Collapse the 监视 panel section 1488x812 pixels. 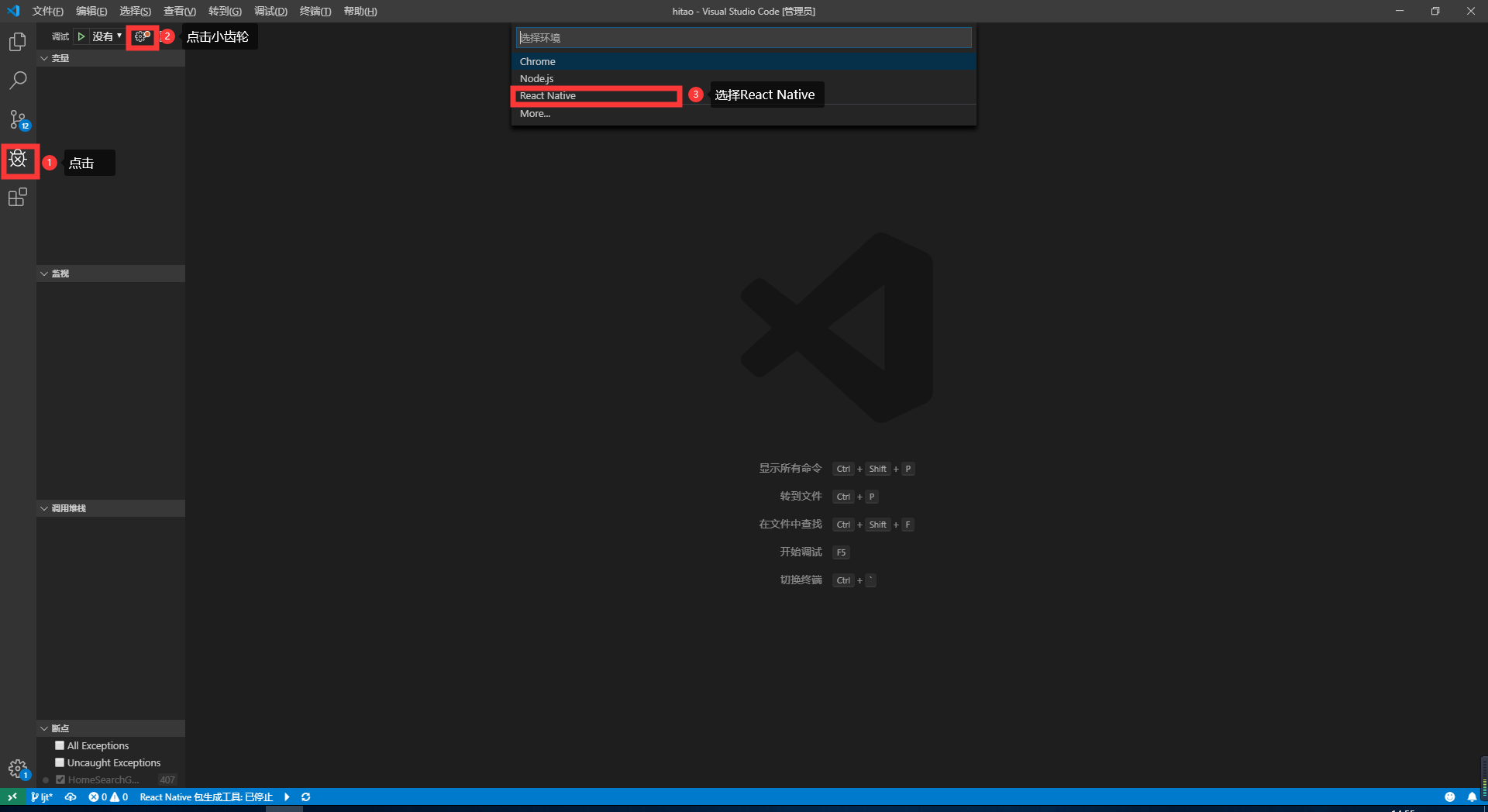tap(45, 274)
